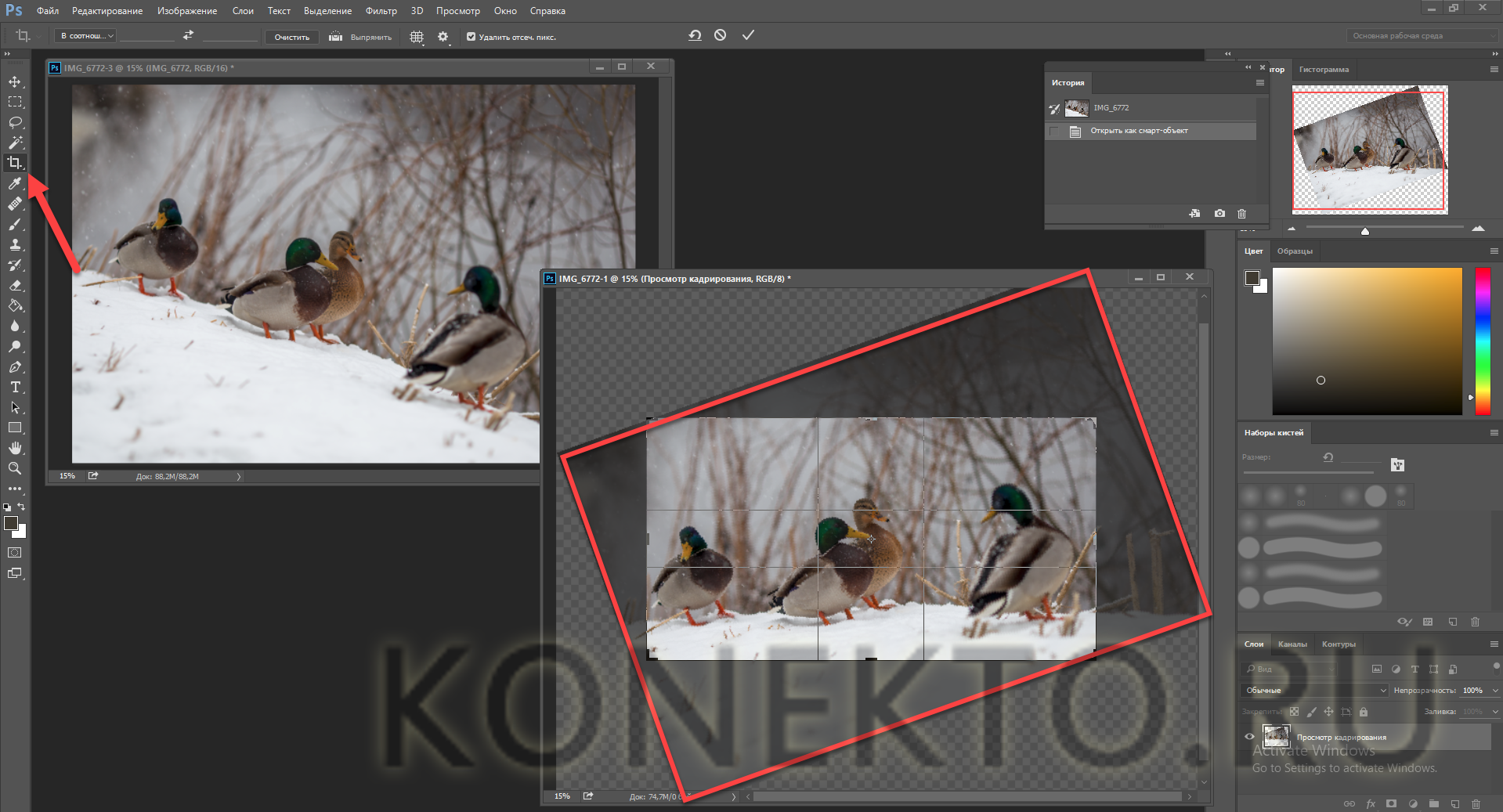The height and width of the screenshot is (812, 1503).
Task: Open the layer blending mode dropdown
Action: (x=1315, y=690)
